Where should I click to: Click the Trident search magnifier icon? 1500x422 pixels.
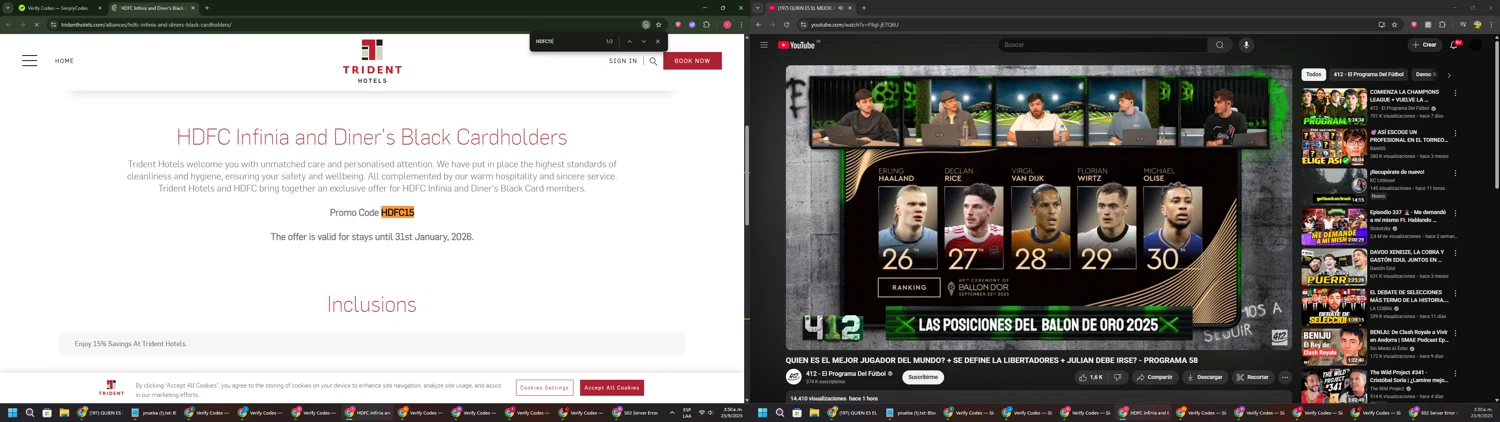coord(653,61)
